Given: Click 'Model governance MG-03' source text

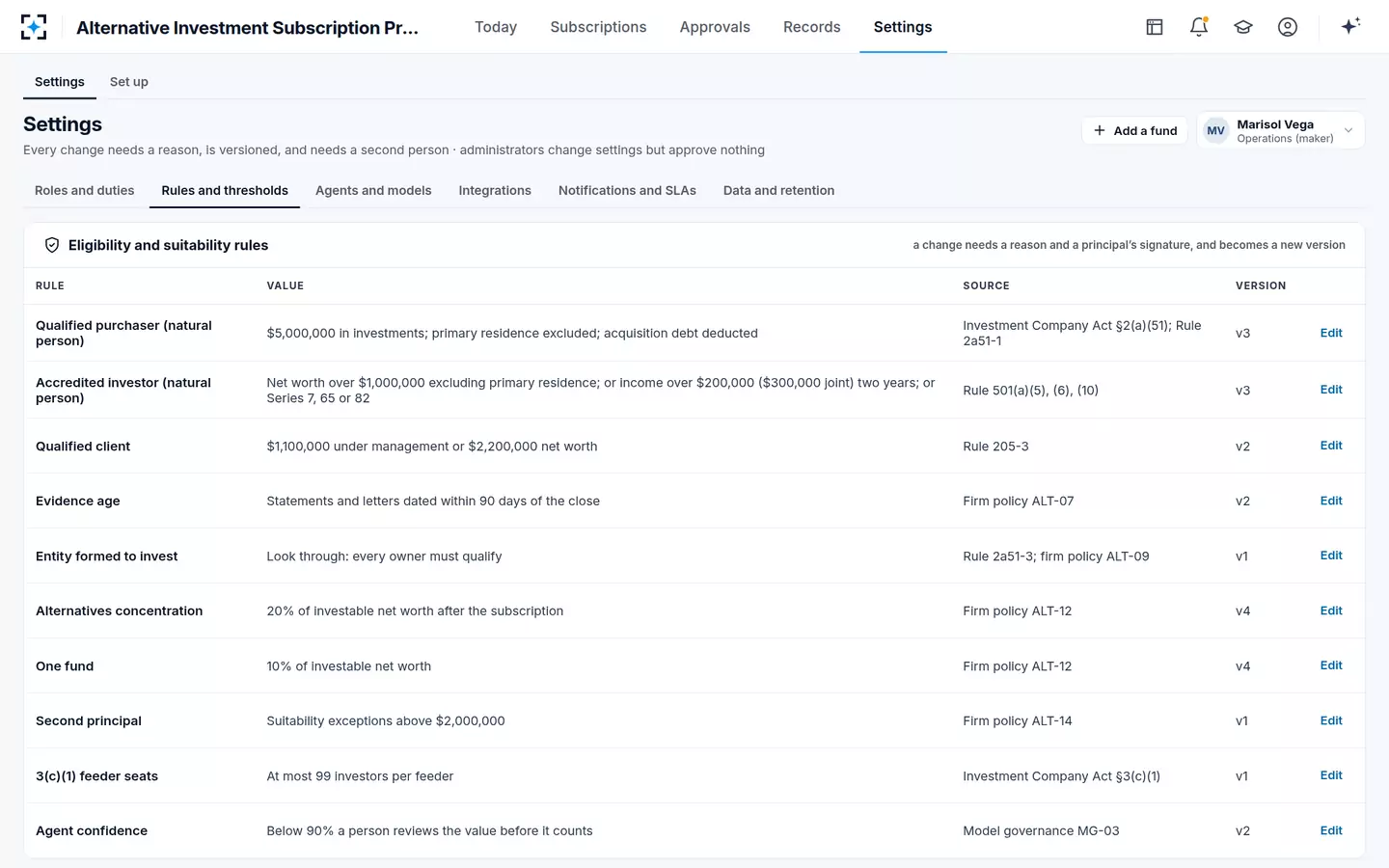Looking at the screenshot, I should click(x=1041, y=830).
